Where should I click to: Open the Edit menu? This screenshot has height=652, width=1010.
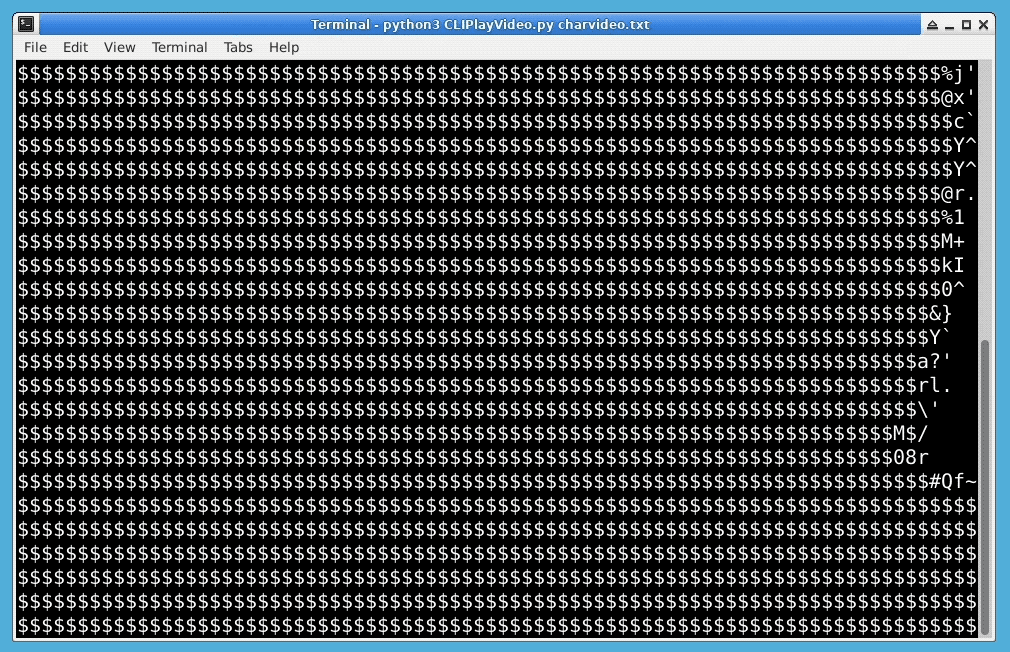75,47
